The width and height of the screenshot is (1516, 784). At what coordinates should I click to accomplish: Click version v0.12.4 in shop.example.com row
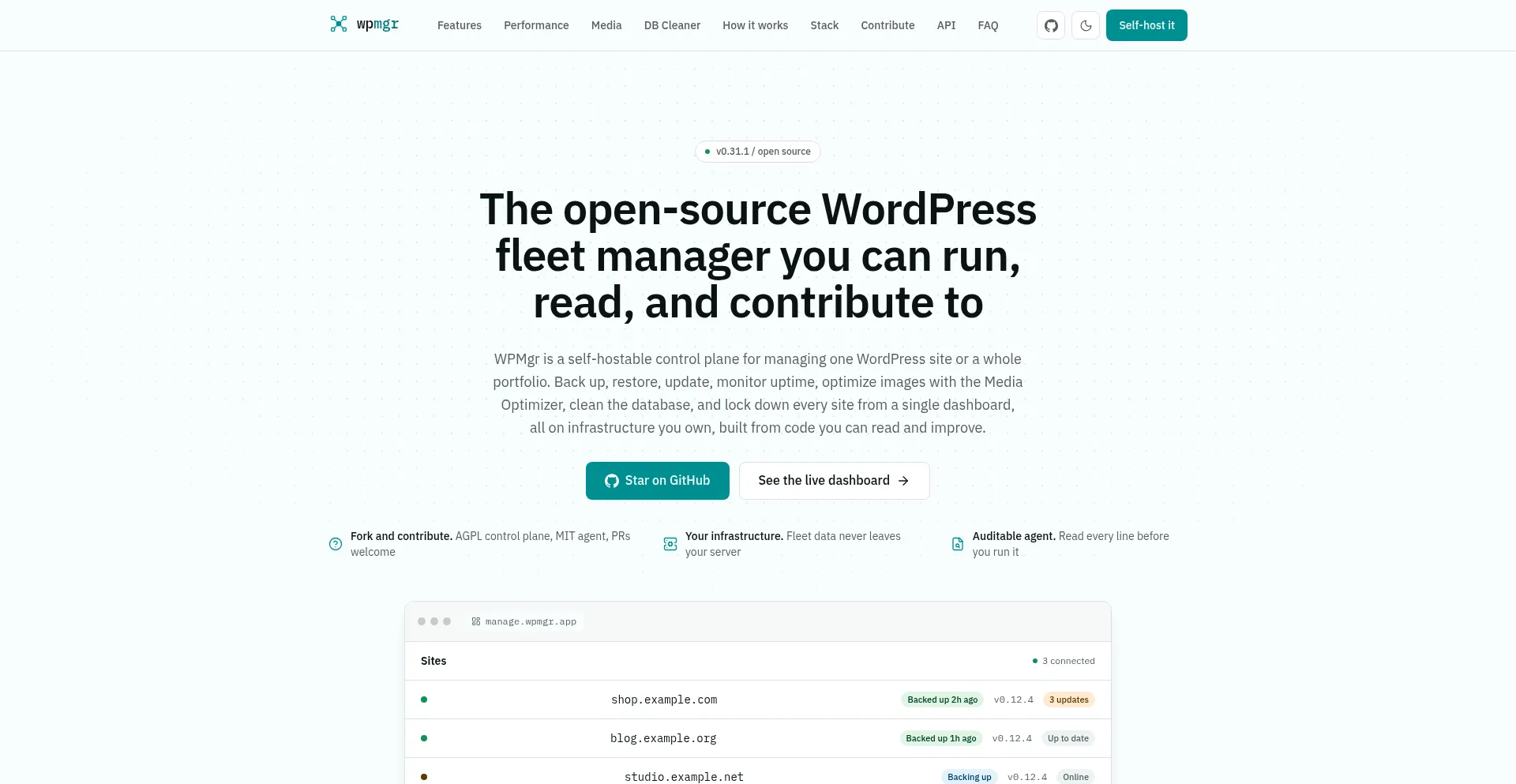(x=1013, y=700)
